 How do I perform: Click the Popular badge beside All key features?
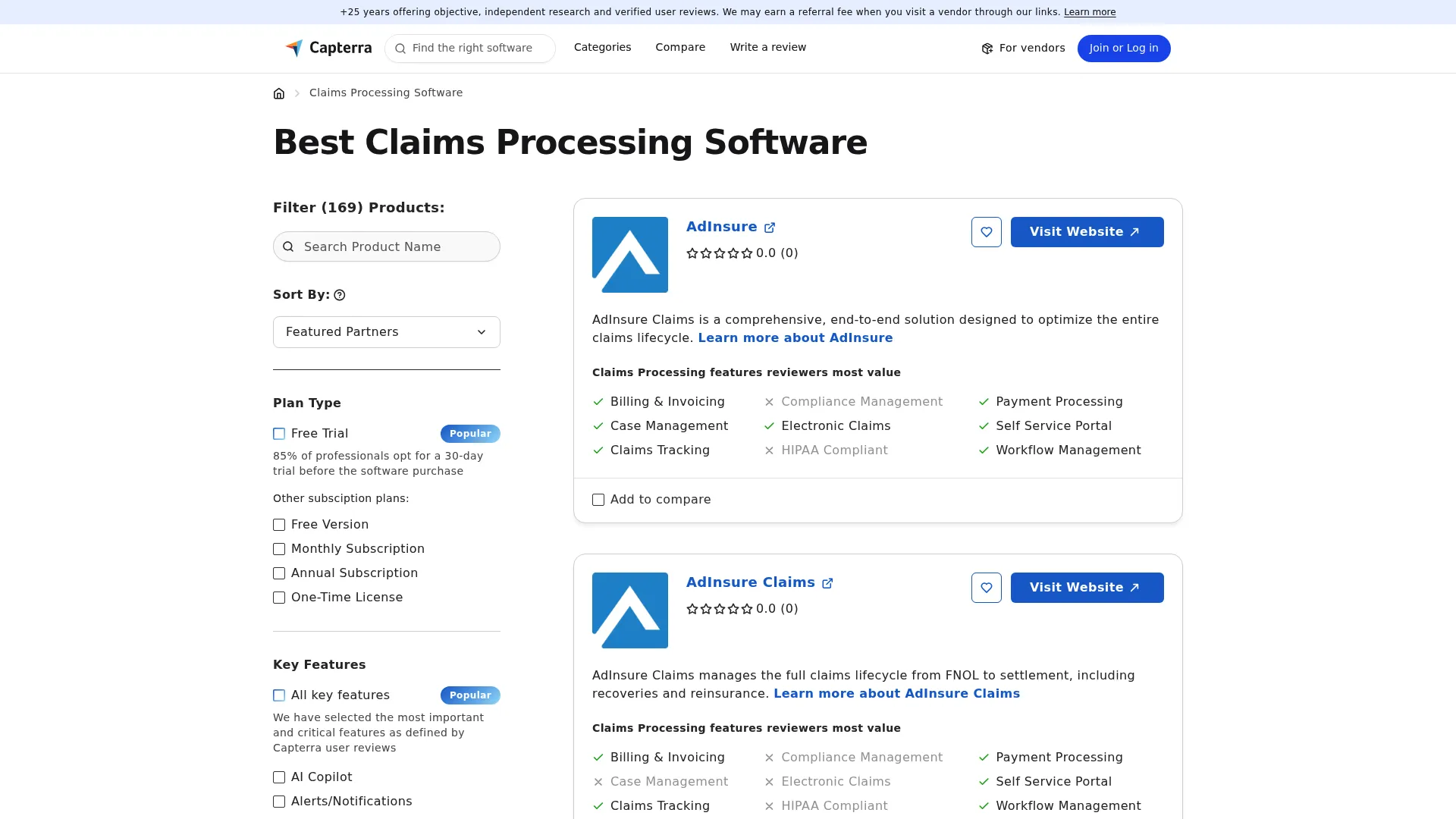click(470, 695)
